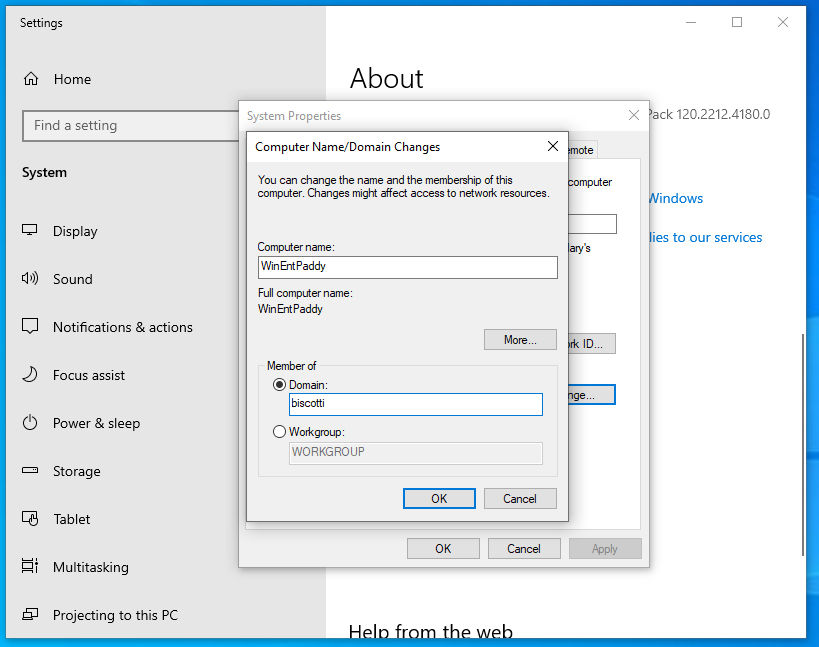Select the Sound speaker icon
819x647 pixels.
[31, 279]
